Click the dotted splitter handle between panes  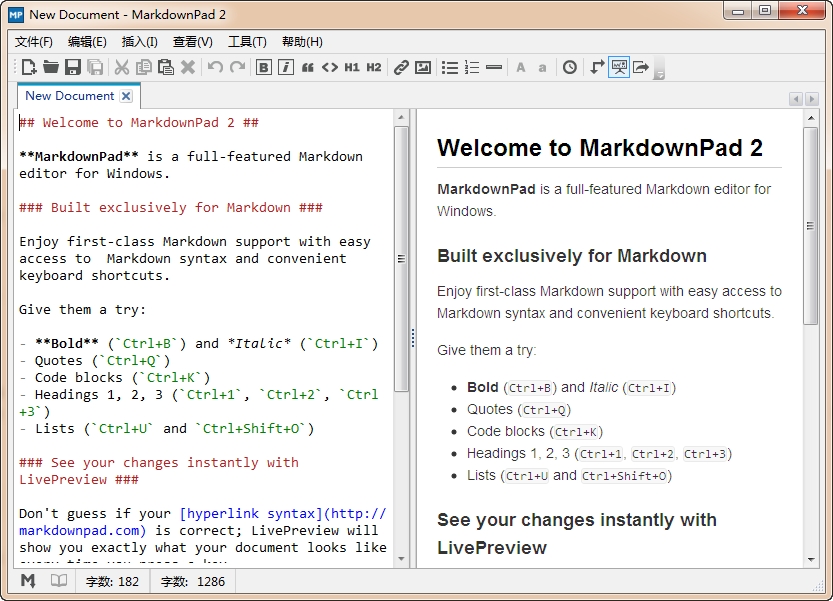[x=413, y=338]
